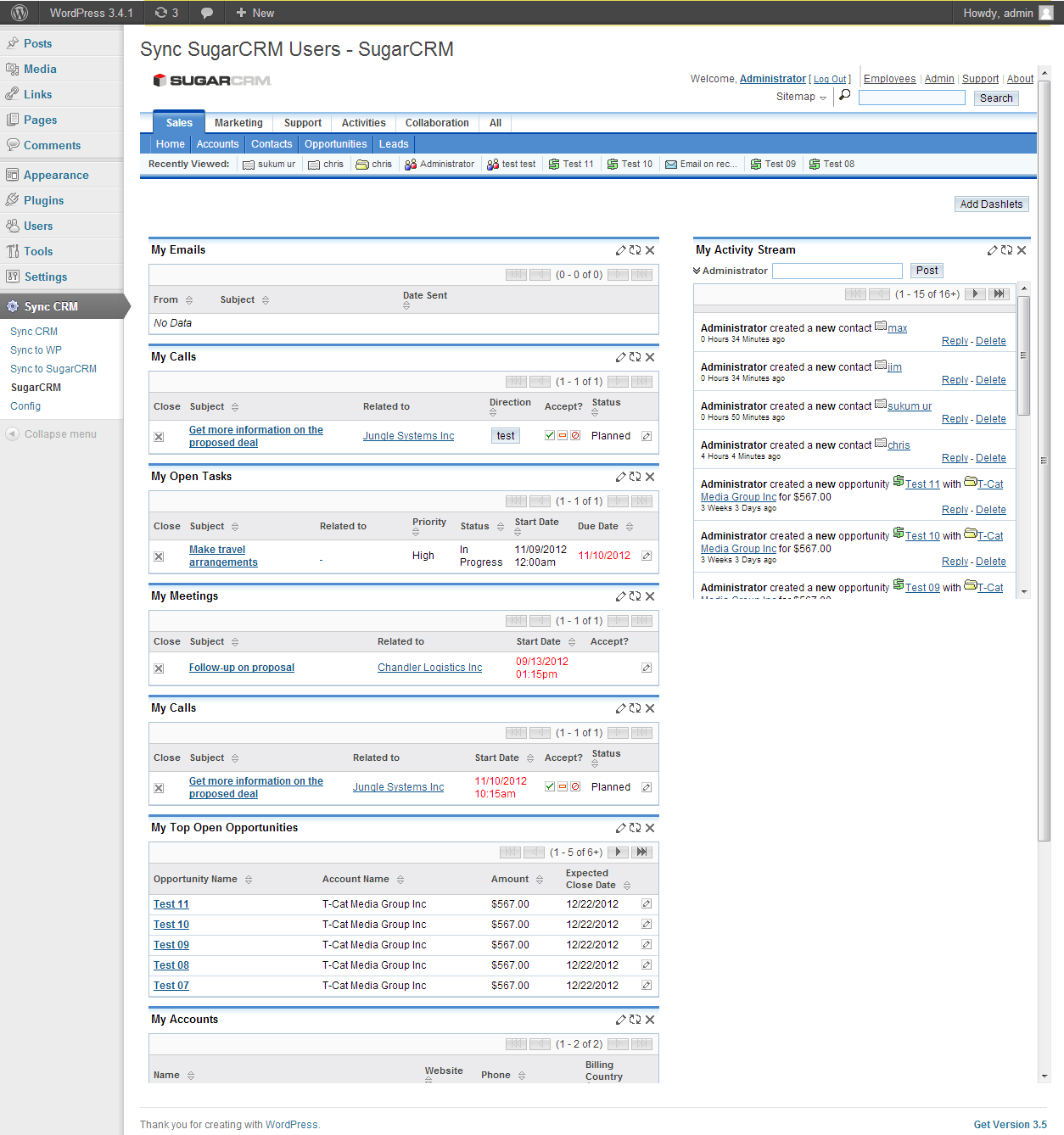This screenshot has width=1064, height=1135.
Task: Open the WordPress logo menu
Action: [20, 13]
